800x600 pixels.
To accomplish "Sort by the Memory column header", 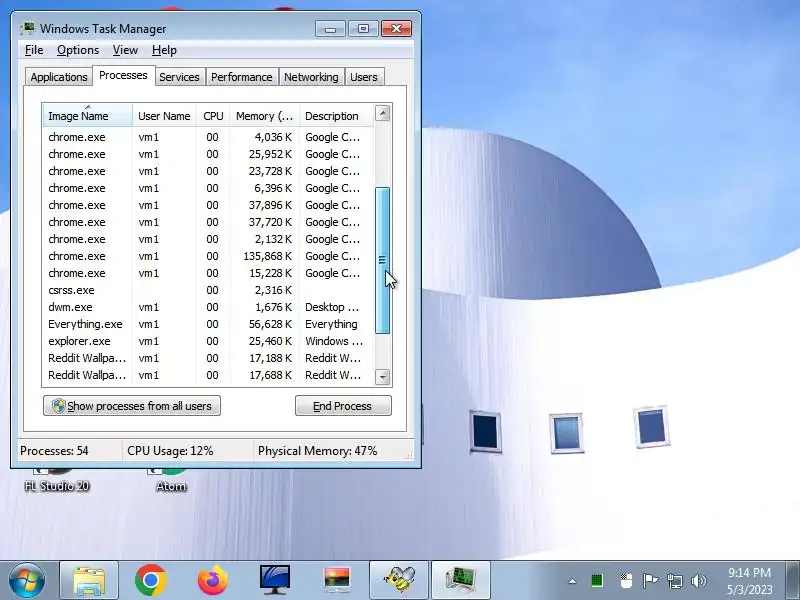I will (264, 116).
